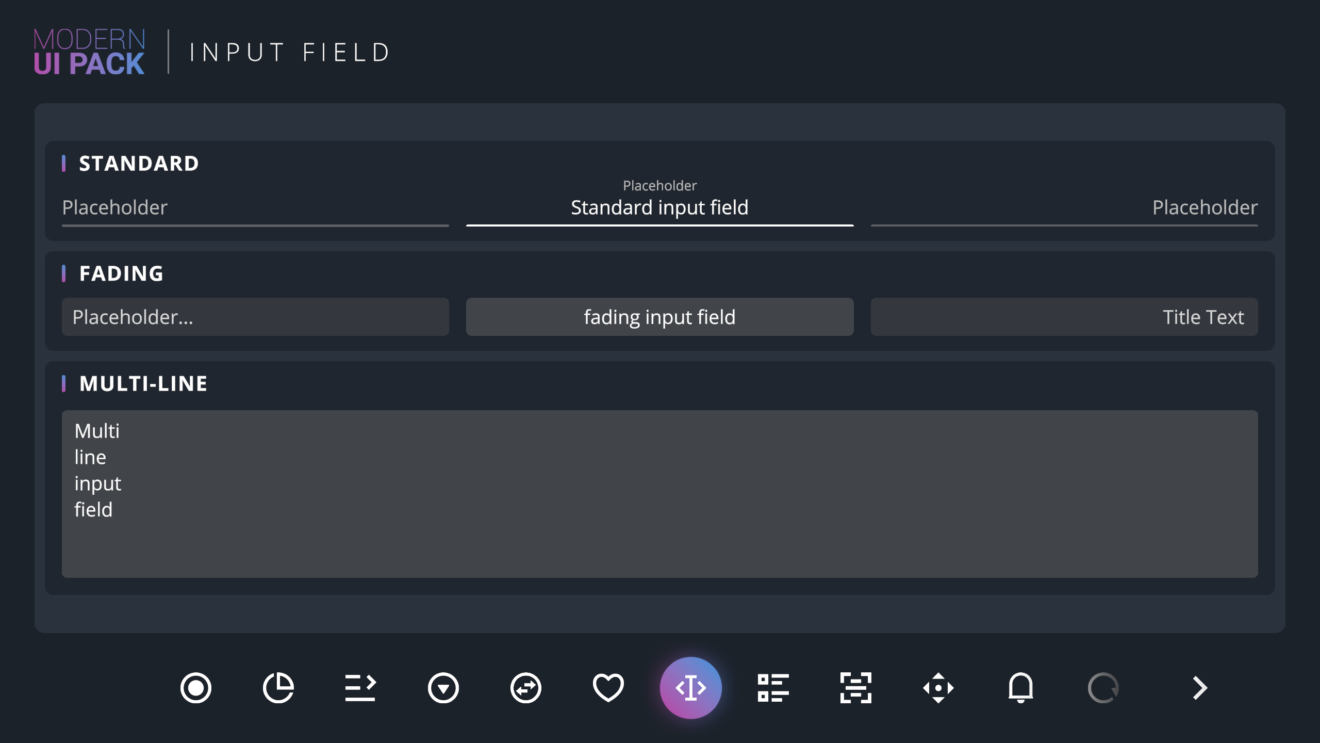Focus the left Placeholder standard input
This screenshot has width=1320, height=743.
[255, 209]
